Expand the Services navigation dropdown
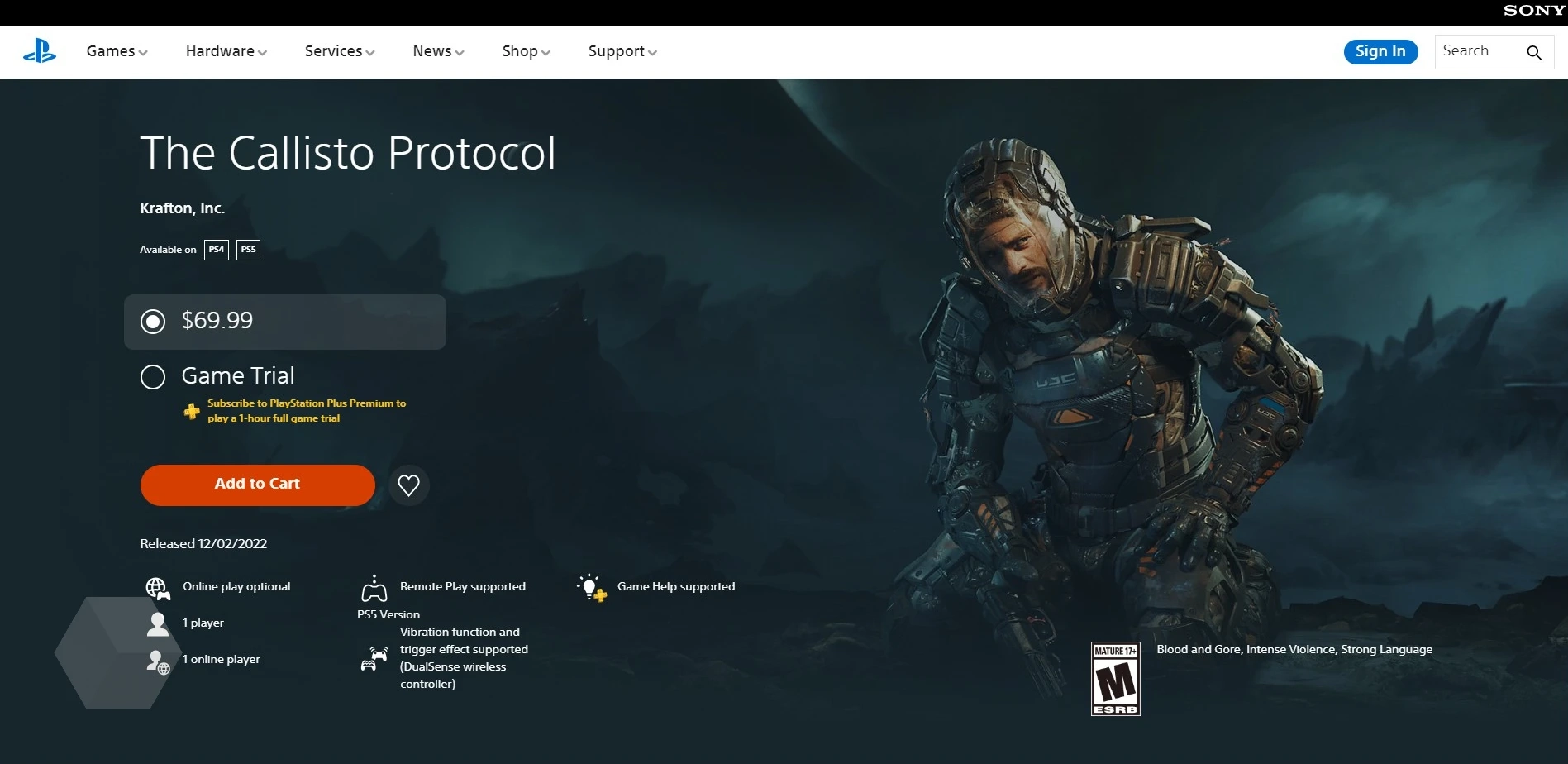 click(339, 51)
